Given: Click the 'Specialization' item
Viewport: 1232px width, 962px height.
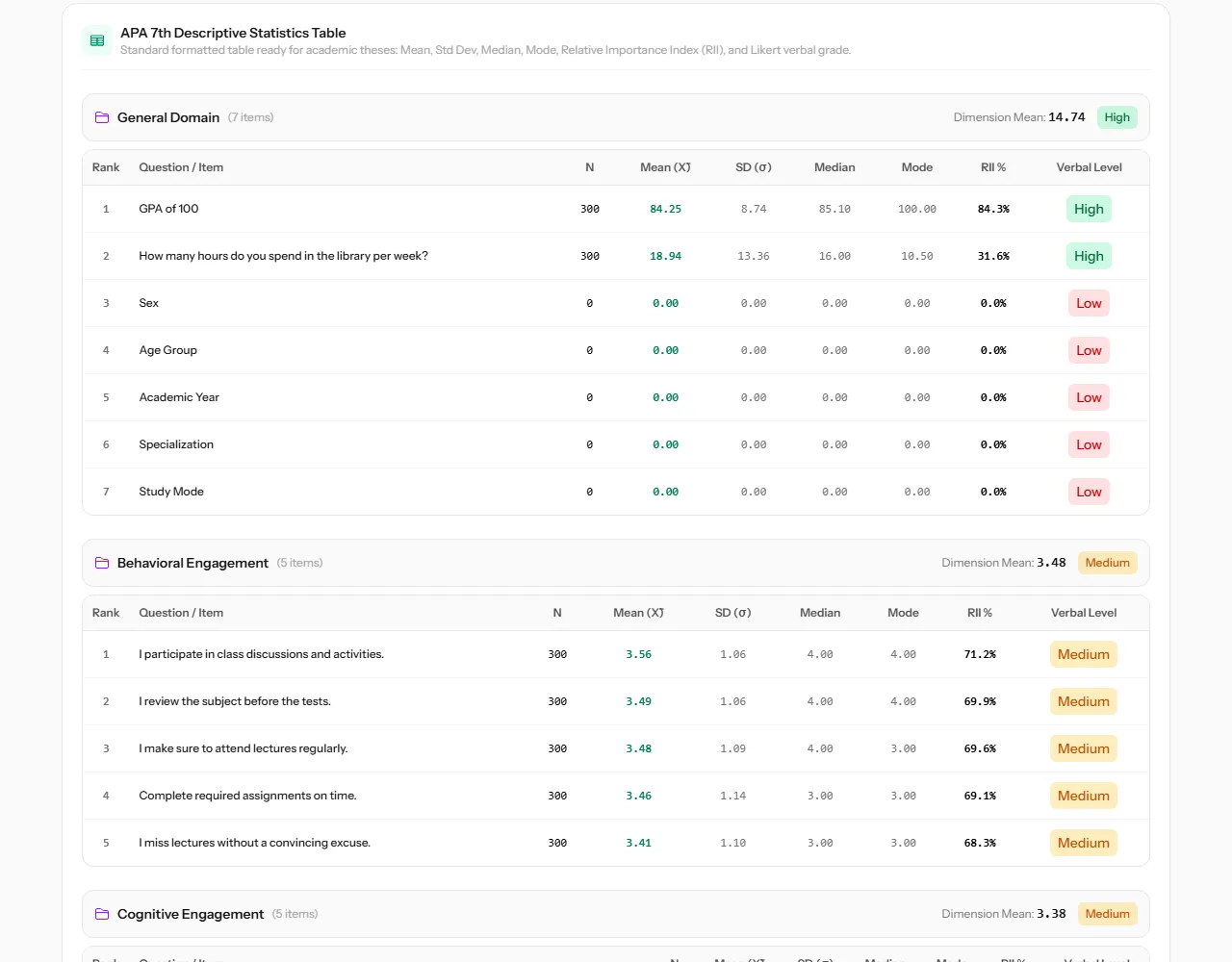Looking at the screenshot, I should click(176, 444).
